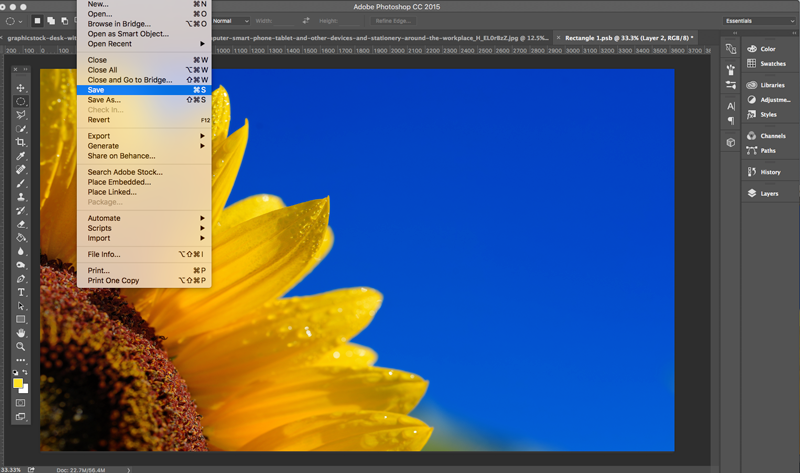The image size is (800, 473).
Task: Select the Brush tool
Action: [x=20, y=183]
